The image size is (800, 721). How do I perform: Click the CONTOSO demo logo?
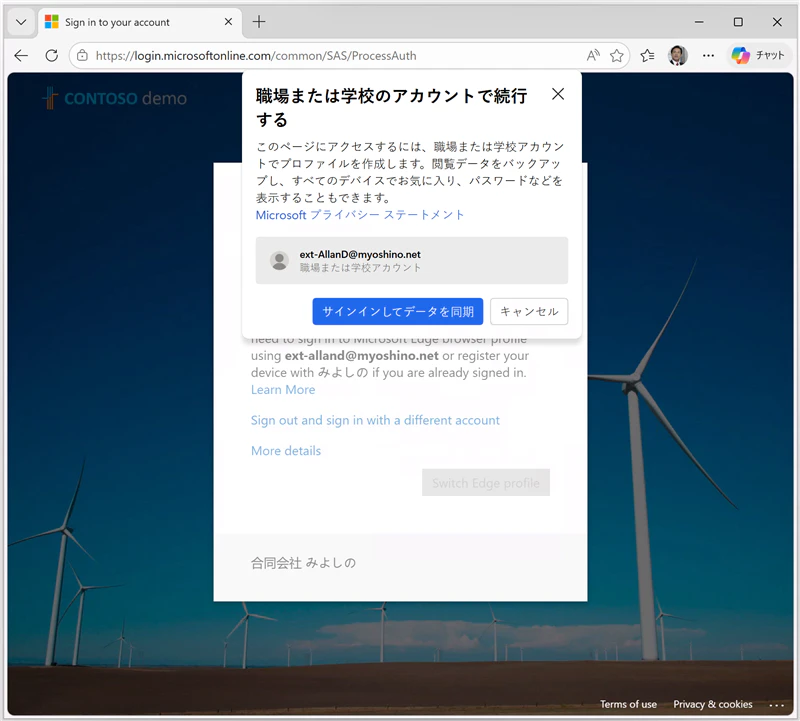pyautogui.click(x=115, y=98)
